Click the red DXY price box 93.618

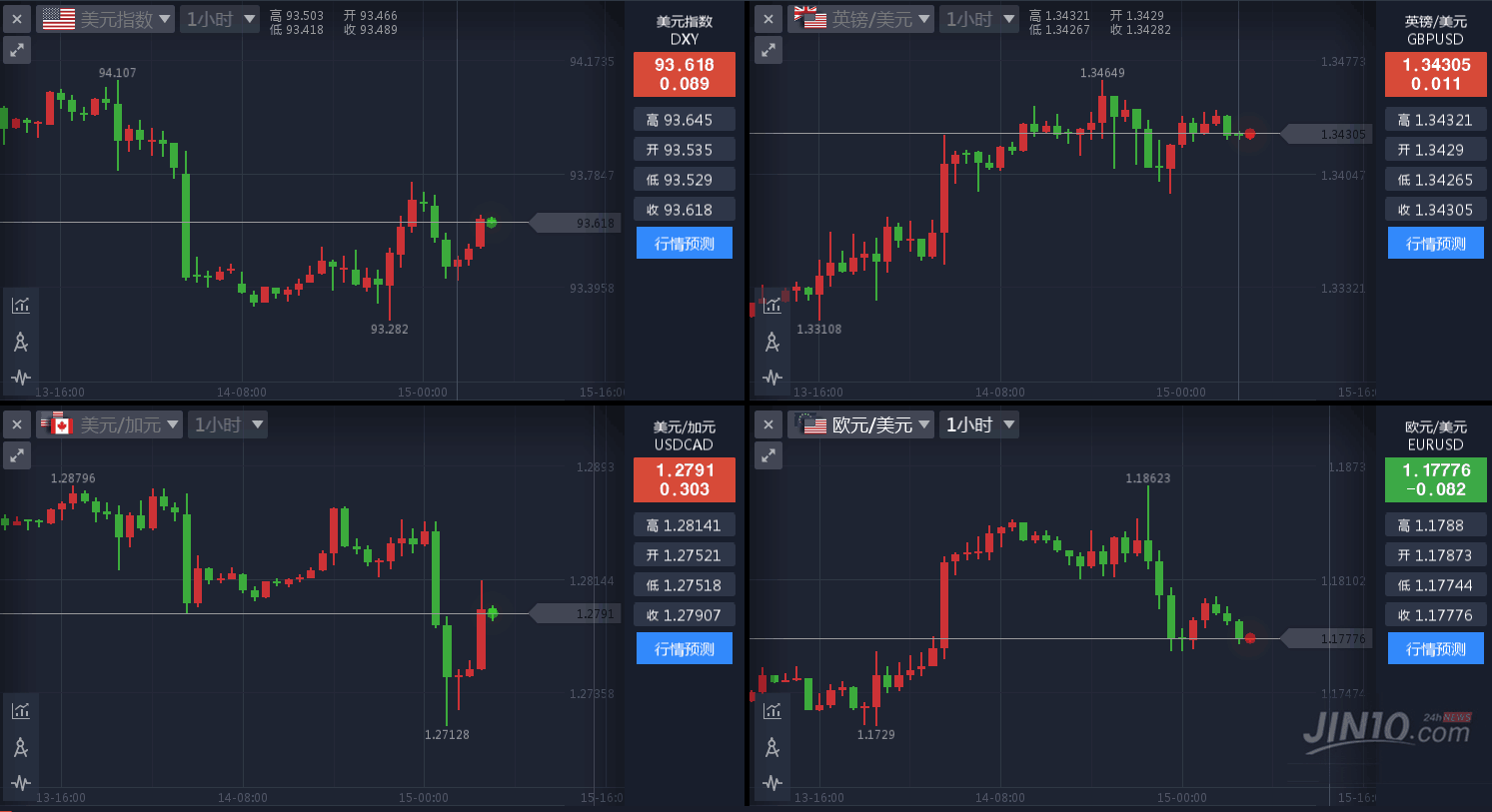tap(685, 75)
